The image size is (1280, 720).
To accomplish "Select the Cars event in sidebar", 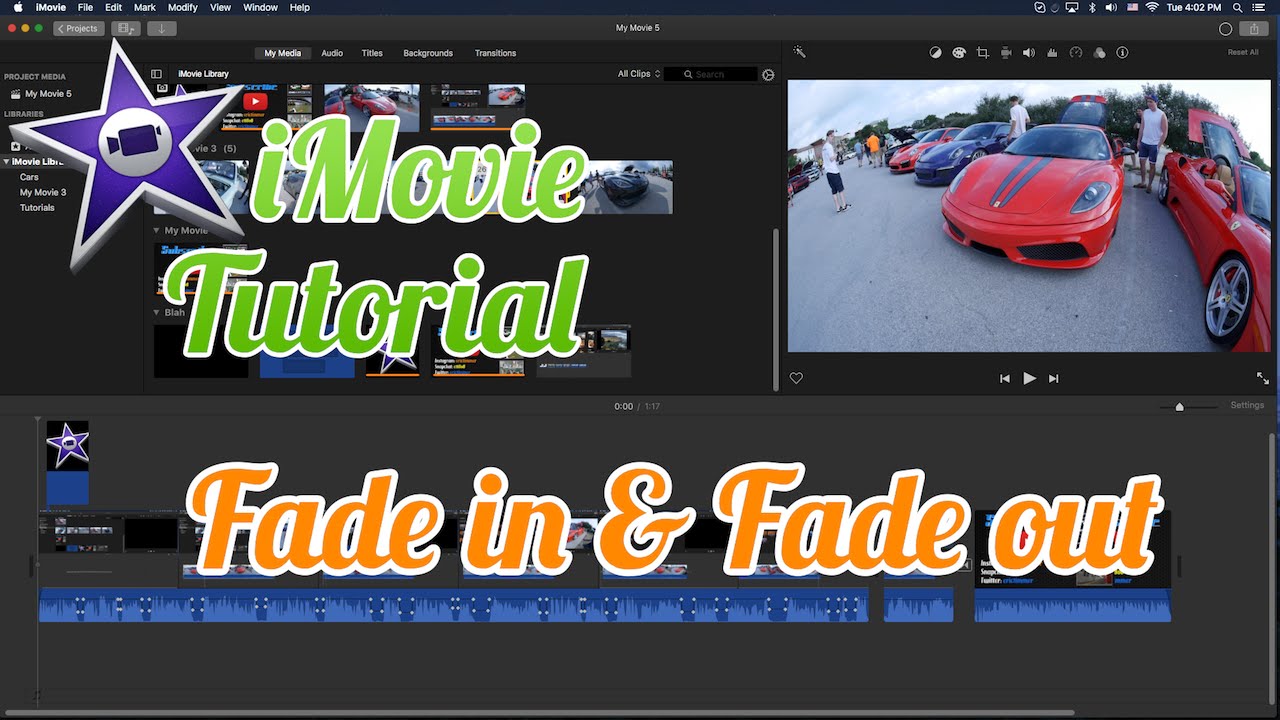I will pyautogui.click(x=30, y=177).
